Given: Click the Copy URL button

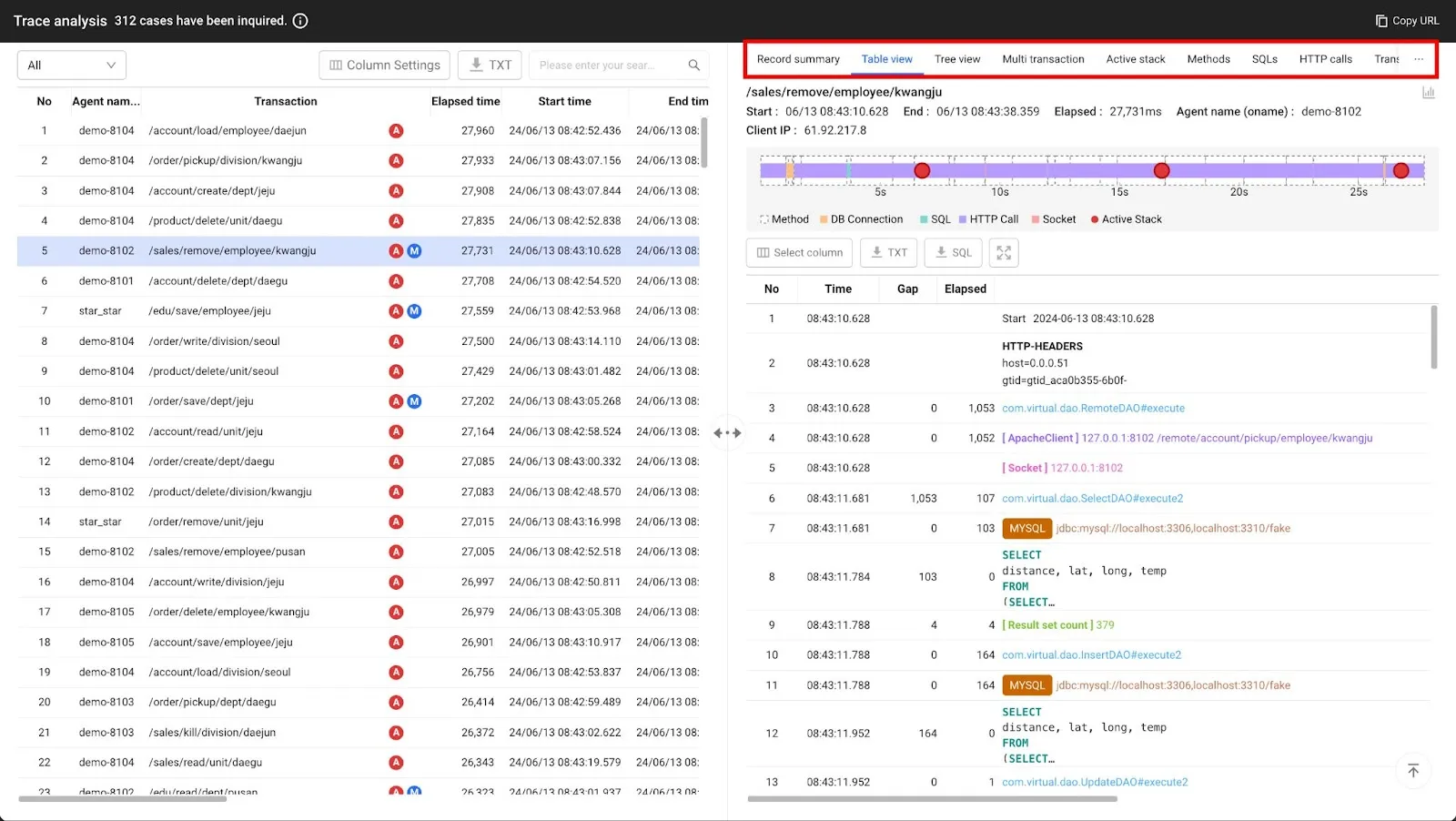Looking at the screenshot, I should (x=1407, y=21).
